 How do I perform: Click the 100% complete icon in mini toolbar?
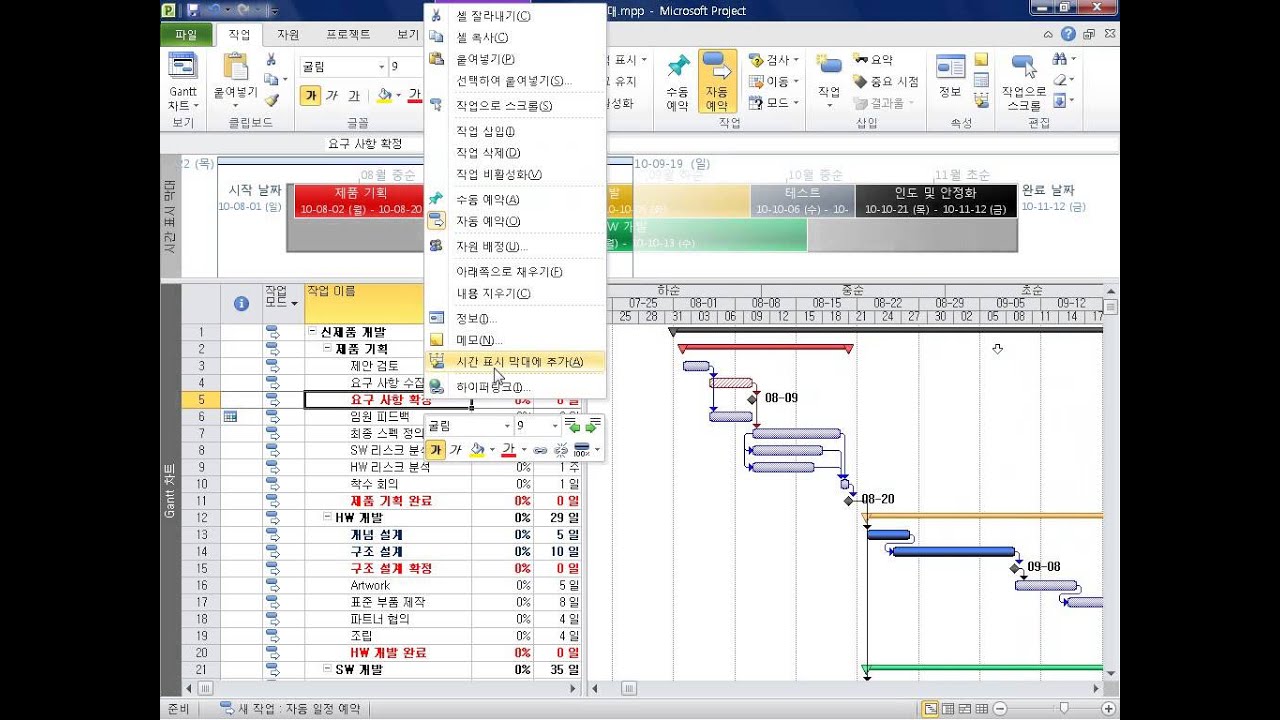pos(582,450)
